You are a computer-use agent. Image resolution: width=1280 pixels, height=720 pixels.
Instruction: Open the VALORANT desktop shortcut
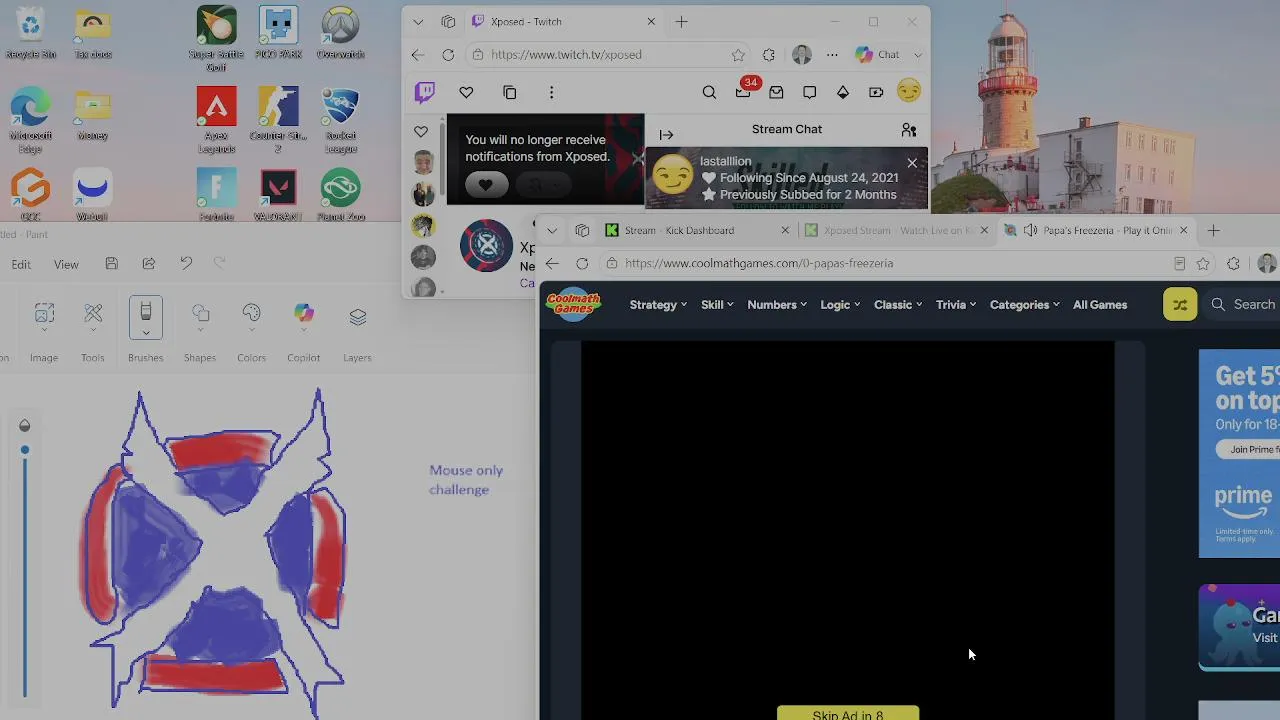[x=278, y=195]
